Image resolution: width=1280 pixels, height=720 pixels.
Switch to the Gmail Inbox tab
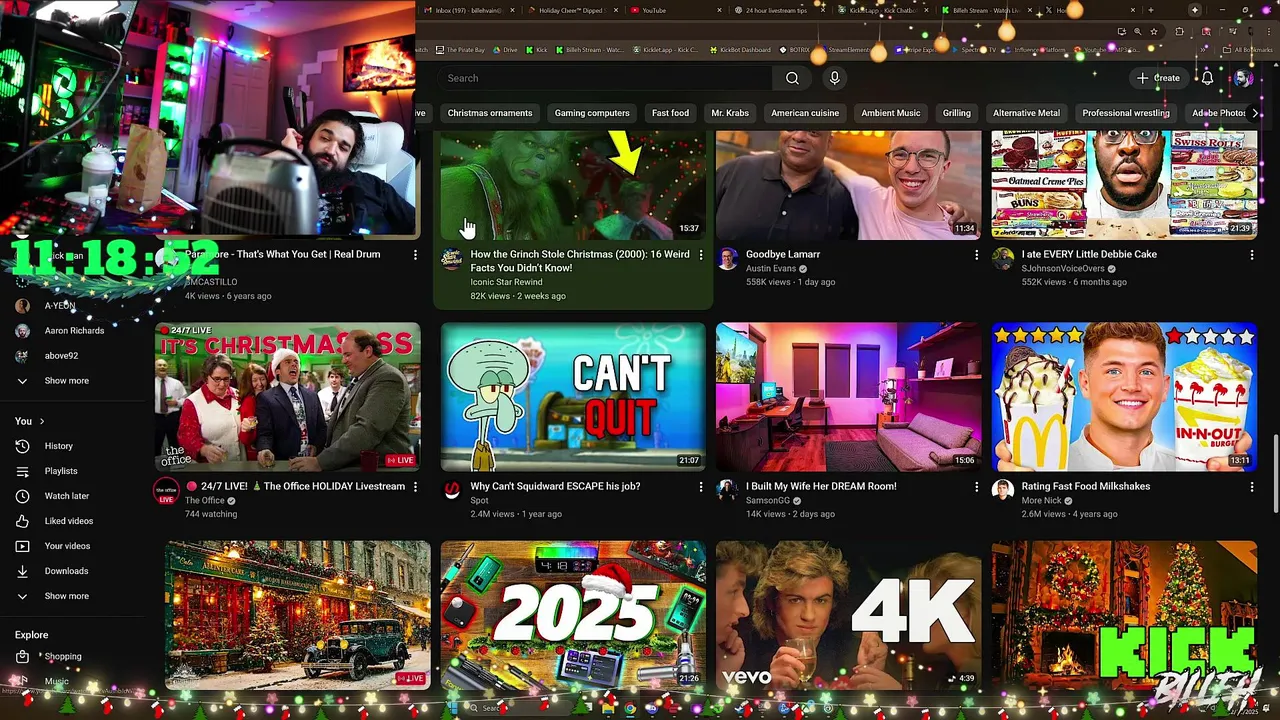[x=468, y=10]
